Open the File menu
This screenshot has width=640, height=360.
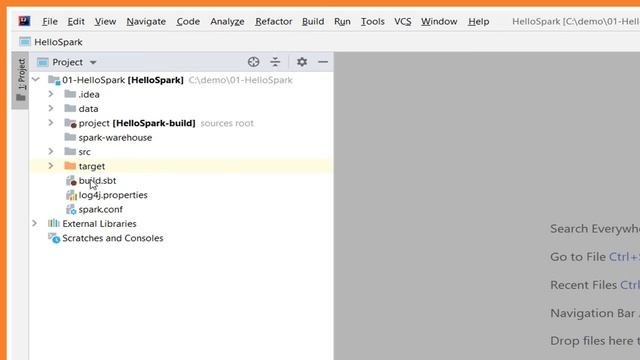(x=50, y=21)
